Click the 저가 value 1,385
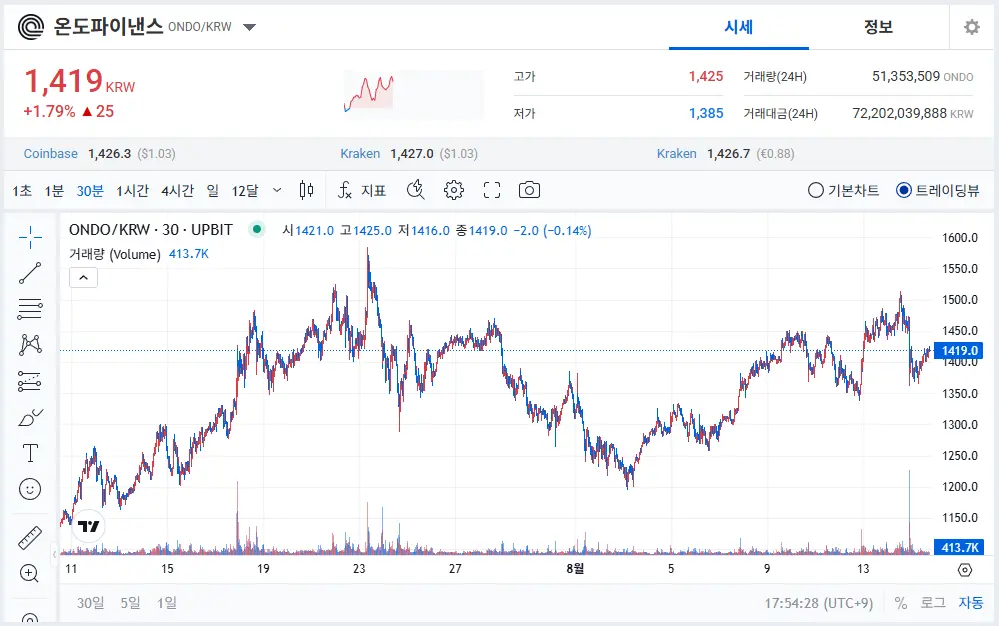 tap(706, 113)
